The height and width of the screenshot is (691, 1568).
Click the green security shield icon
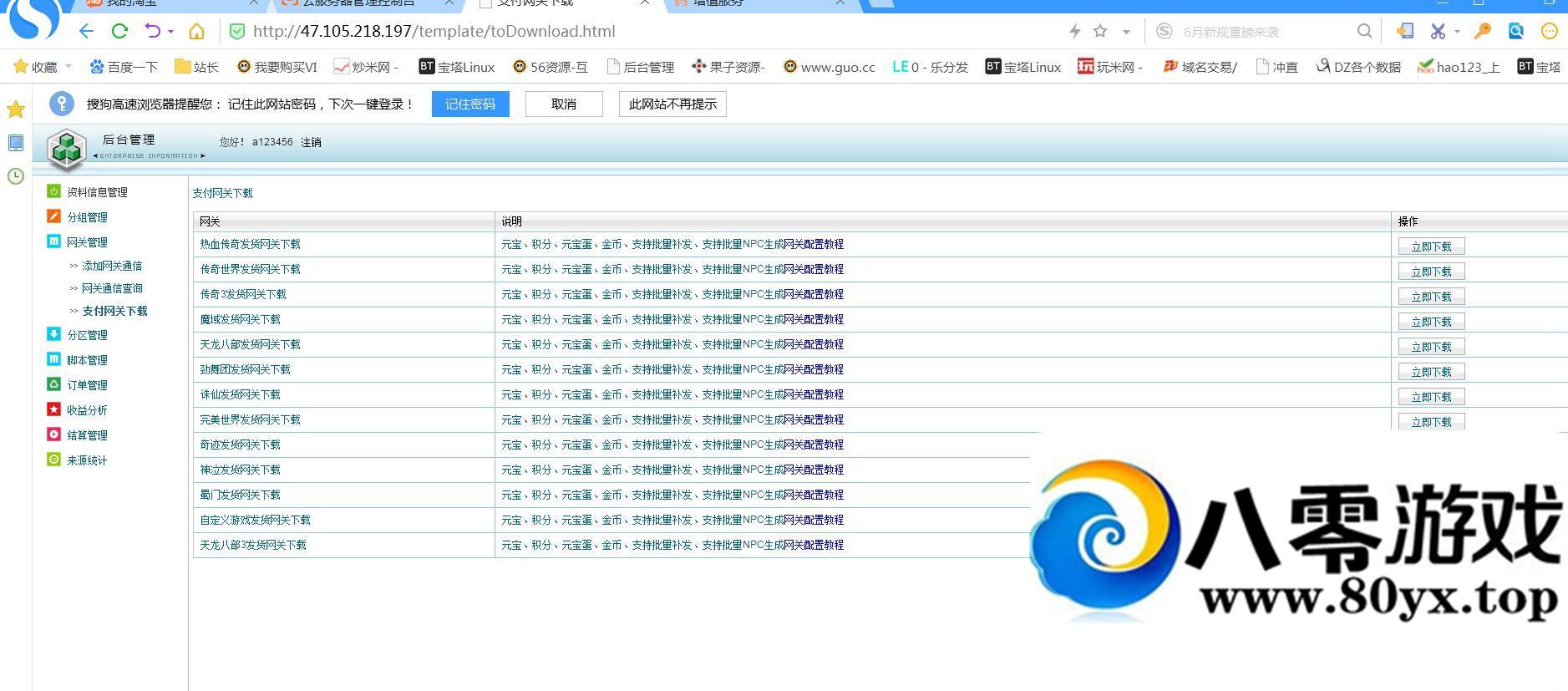tap(237, 32)
